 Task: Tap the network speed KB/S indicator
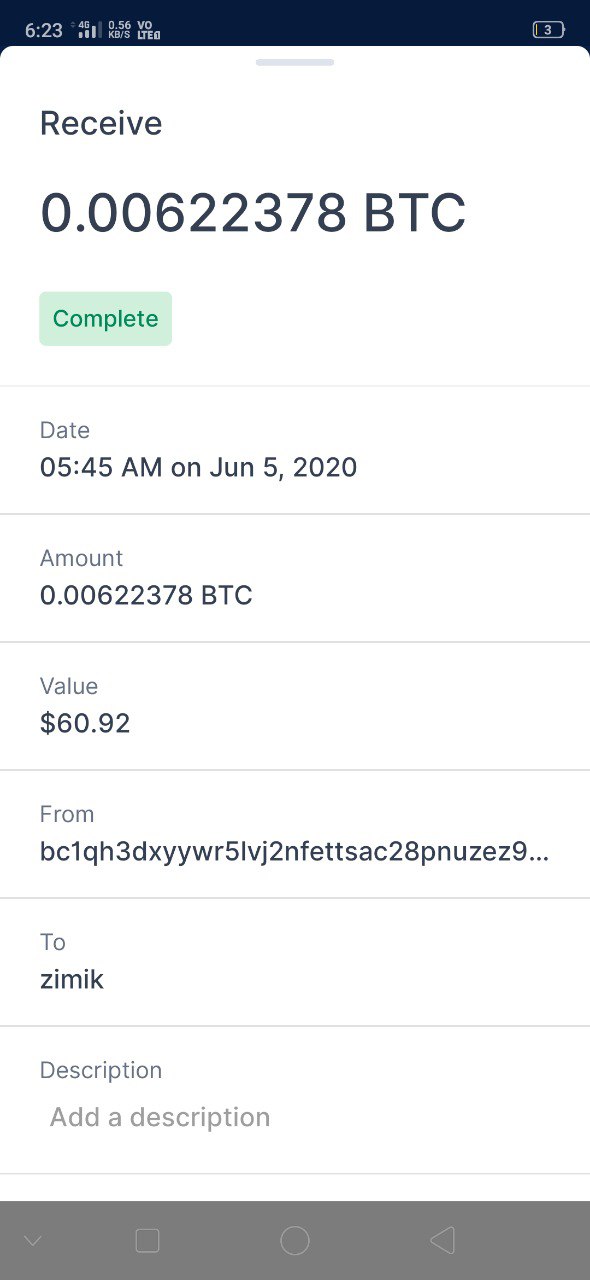click(x=119, y=30)
